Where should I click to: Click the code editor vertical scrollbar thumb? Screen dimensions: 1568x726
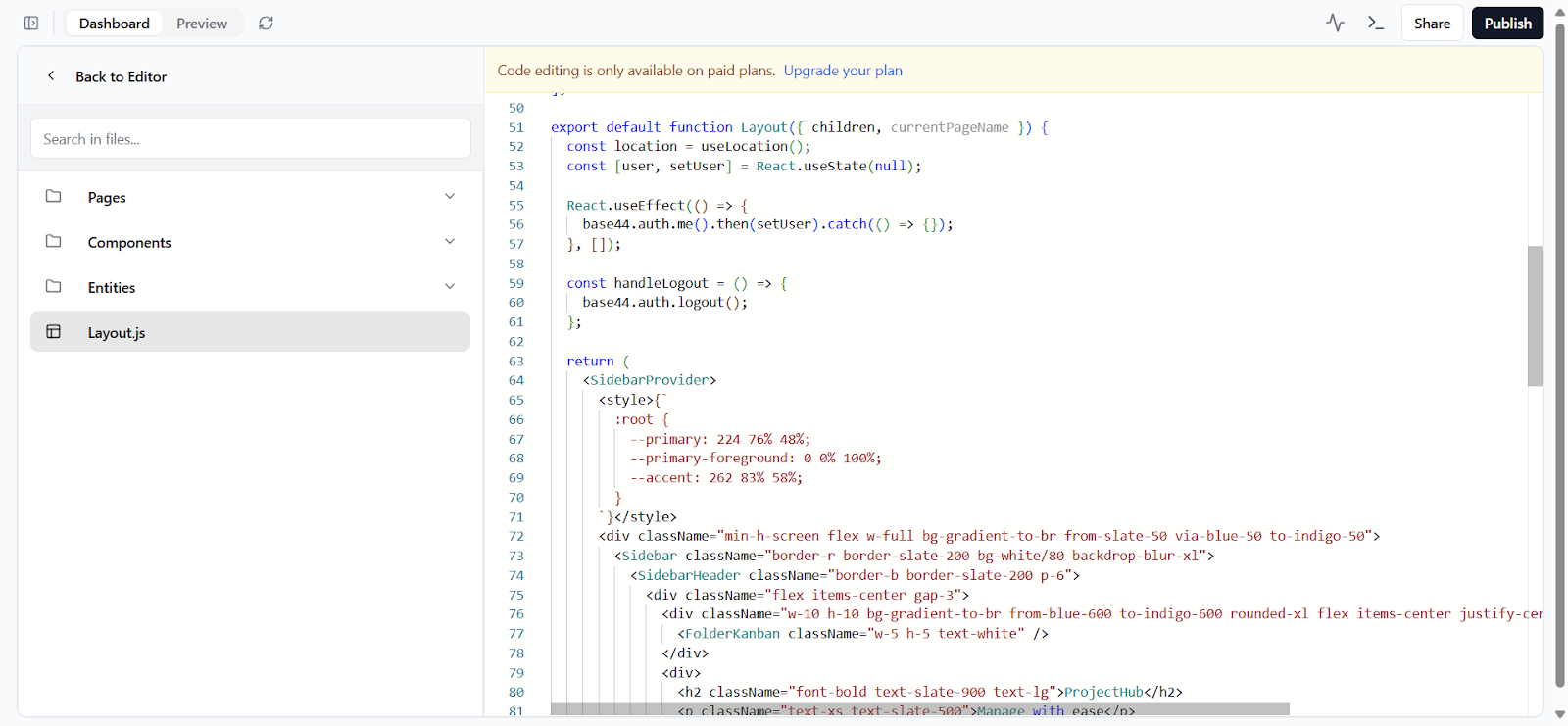pos(1535,315)
